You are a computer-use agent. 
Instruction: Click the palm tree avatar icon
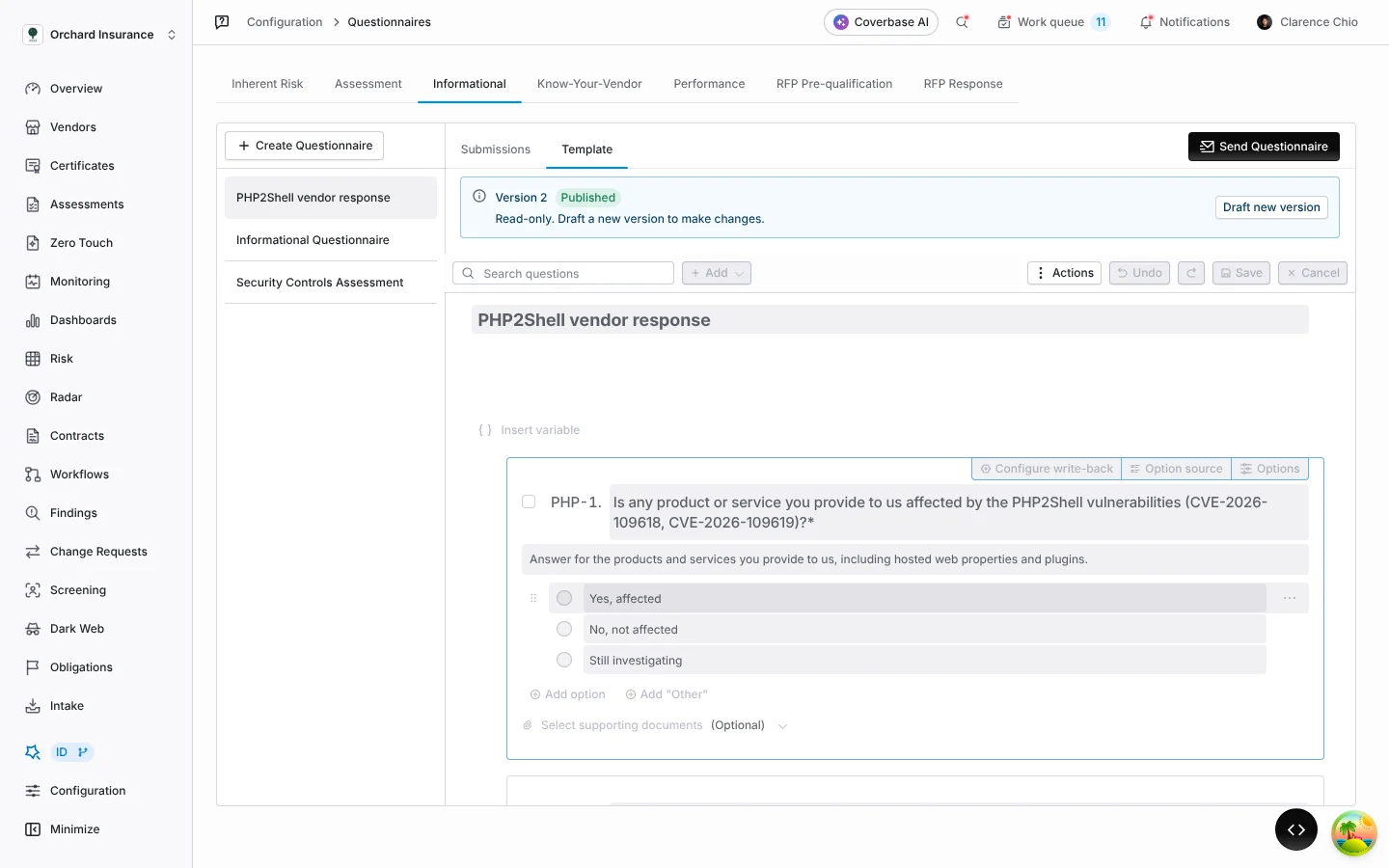[1354, 833]
